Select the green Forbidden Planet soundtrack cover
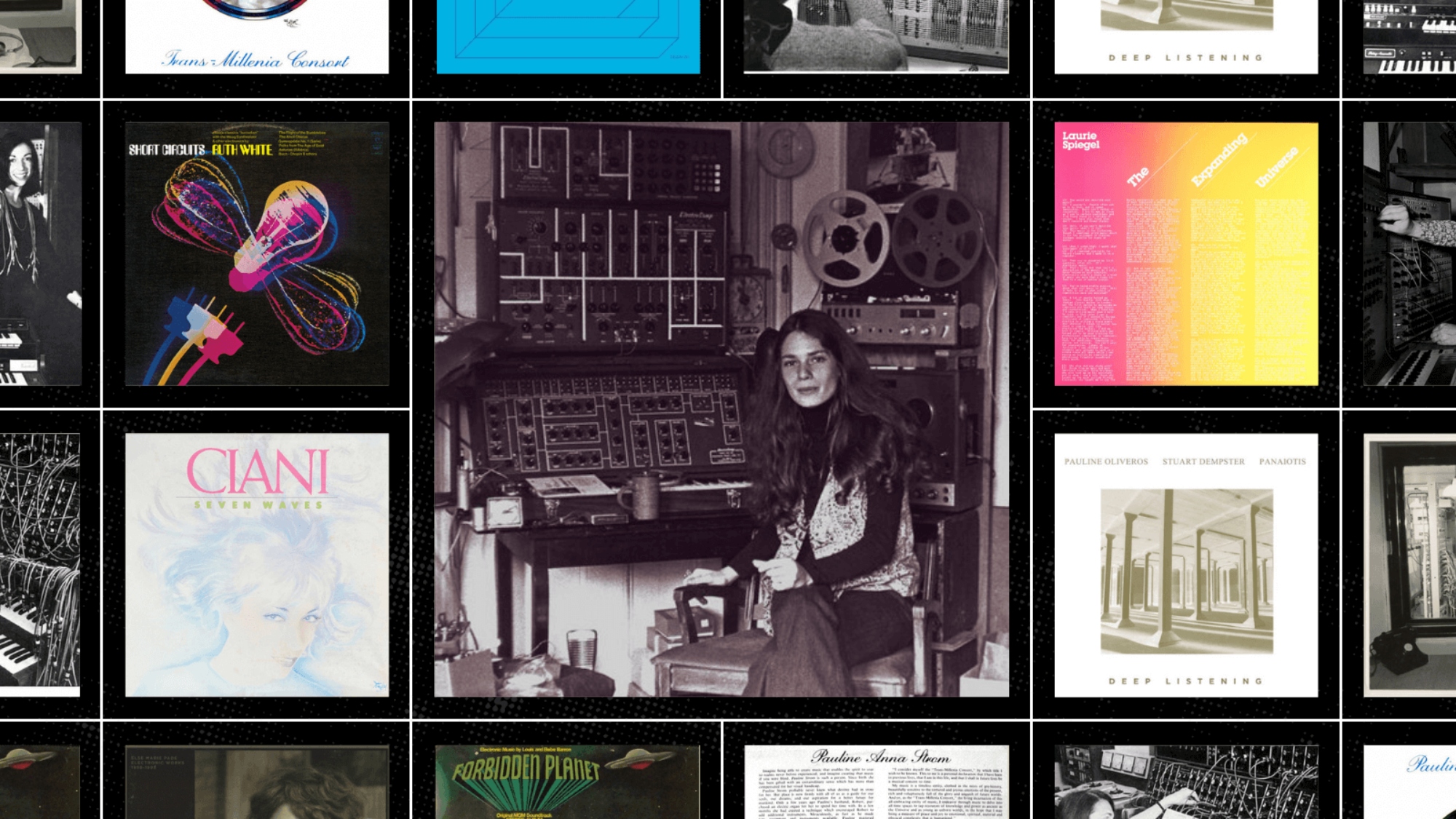The width and height of the screenshot is (1456, 819). [x=568, y=782]
